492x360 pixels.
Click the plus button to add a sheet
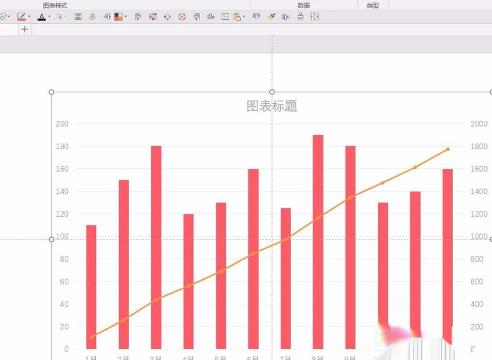coord(24,29)
